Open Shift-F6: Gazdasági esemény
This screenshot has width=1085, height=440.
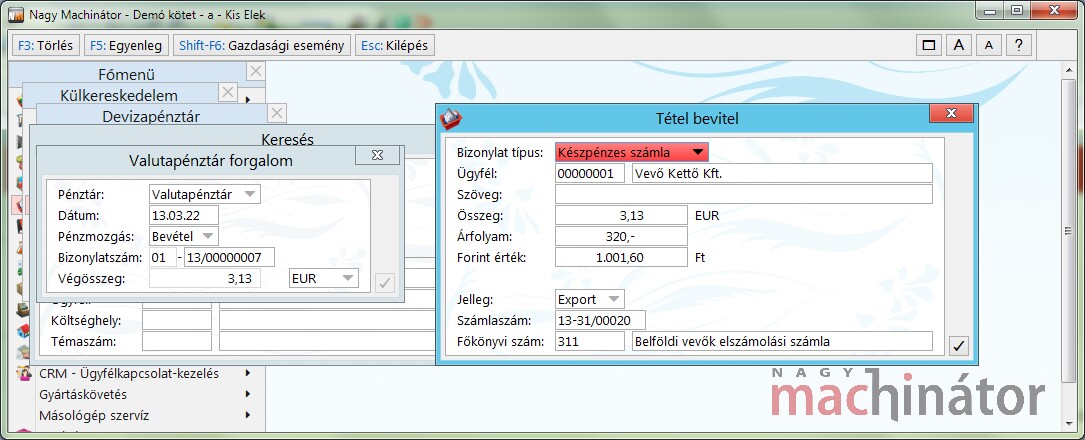pos(262,46)
